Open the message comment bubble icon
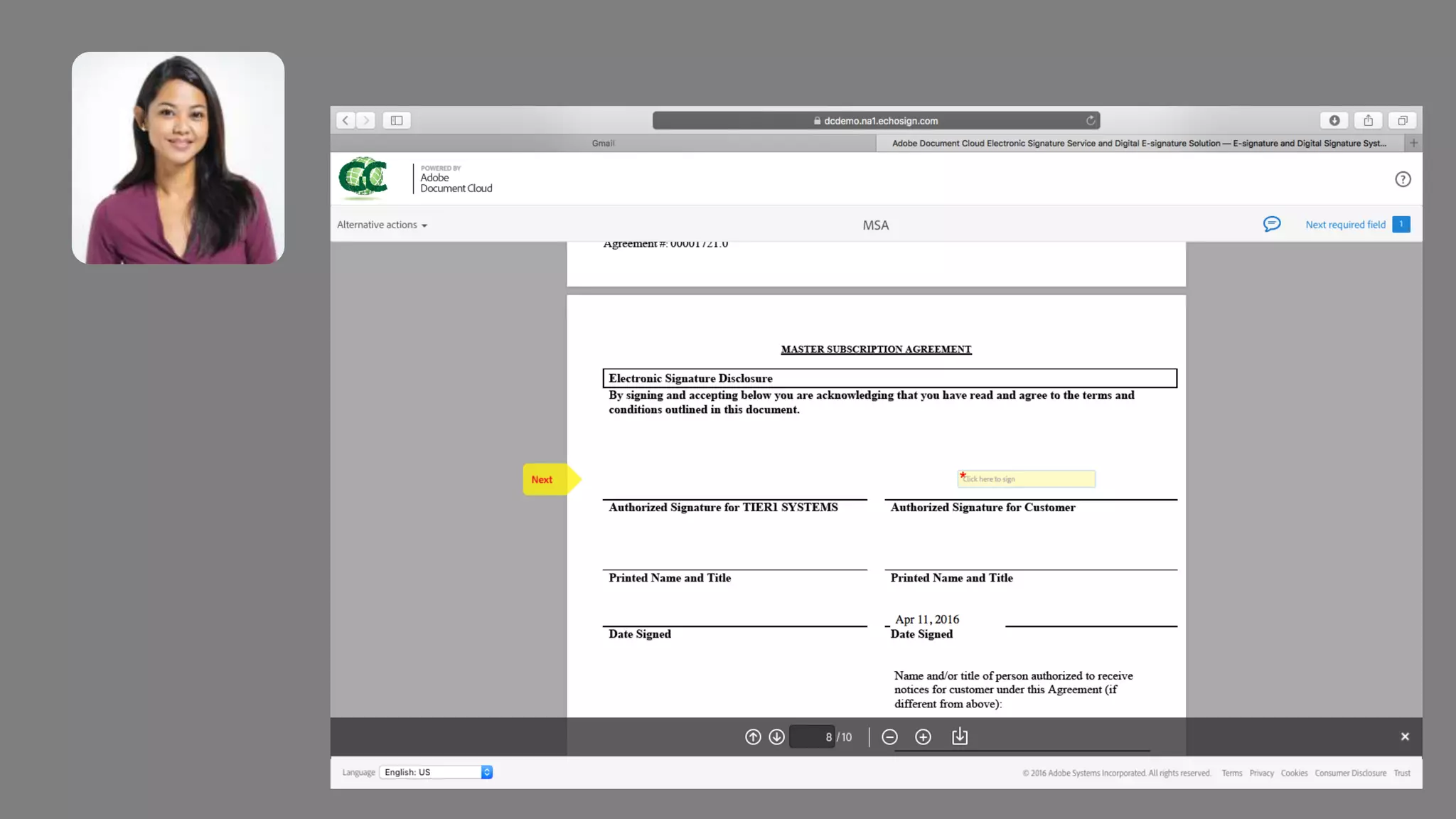The height and width of the screenshot is (819, 1456). click(x=1271, y=225)
